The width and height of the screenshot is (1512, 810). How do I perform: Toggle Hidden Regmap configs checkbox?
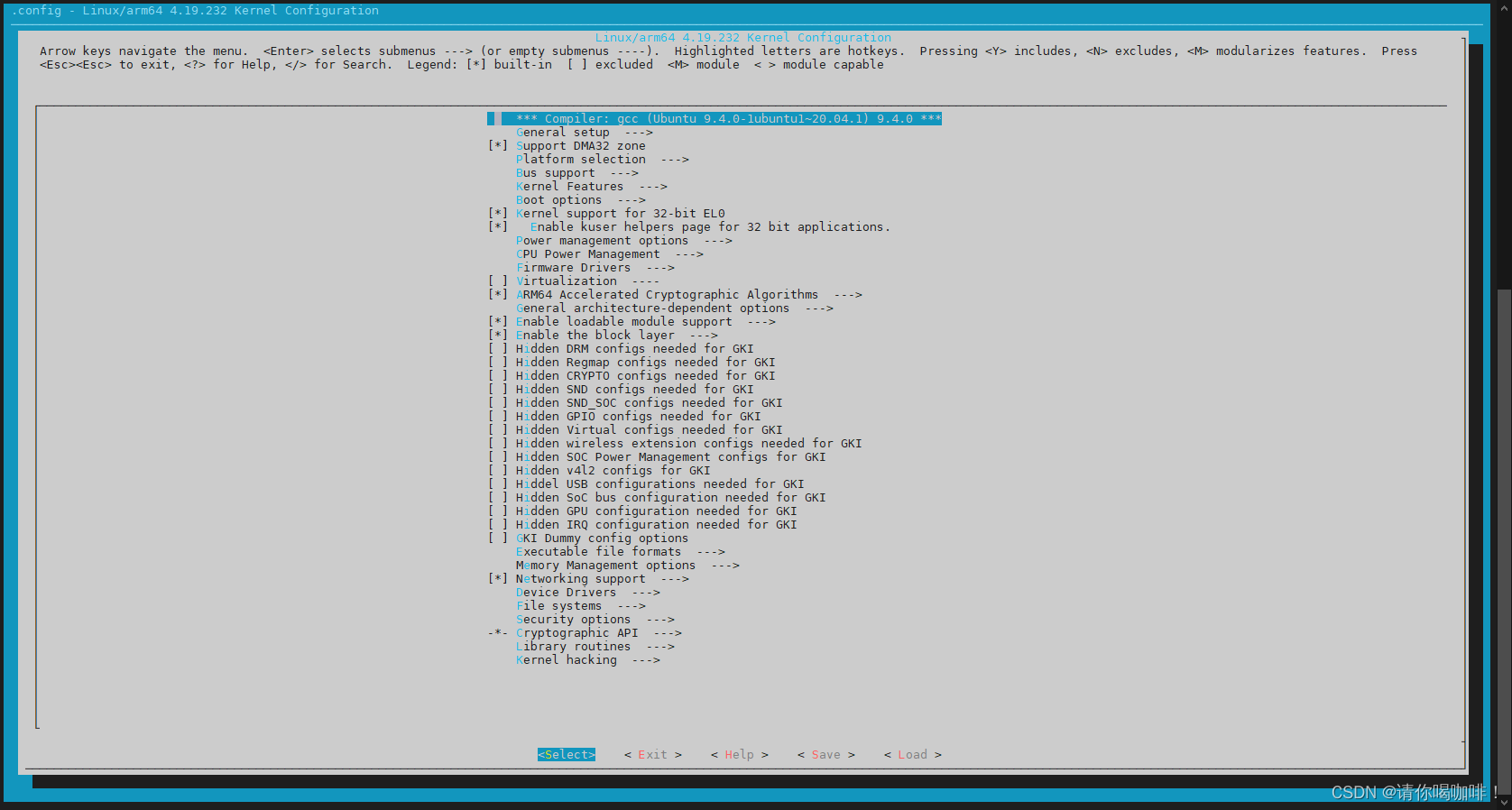498,363
